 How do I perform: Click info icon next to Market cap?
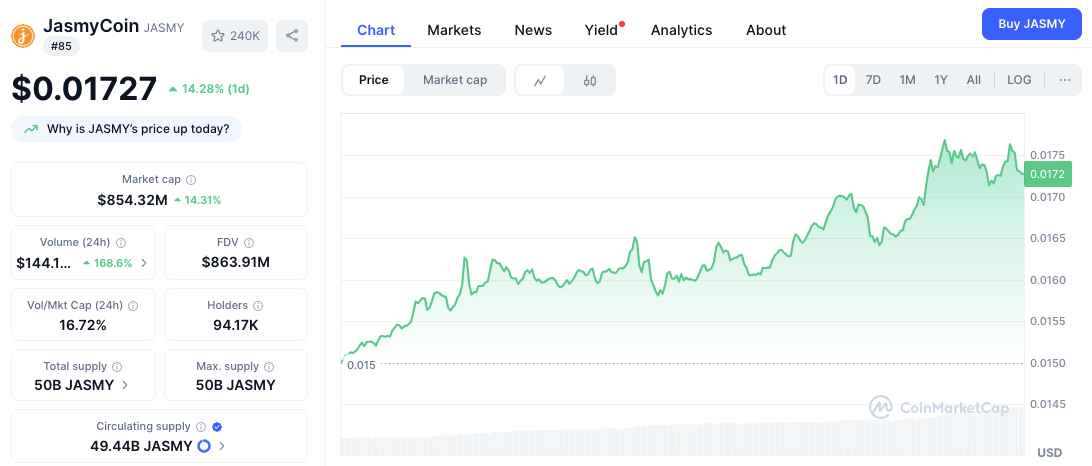pos(191,180)
